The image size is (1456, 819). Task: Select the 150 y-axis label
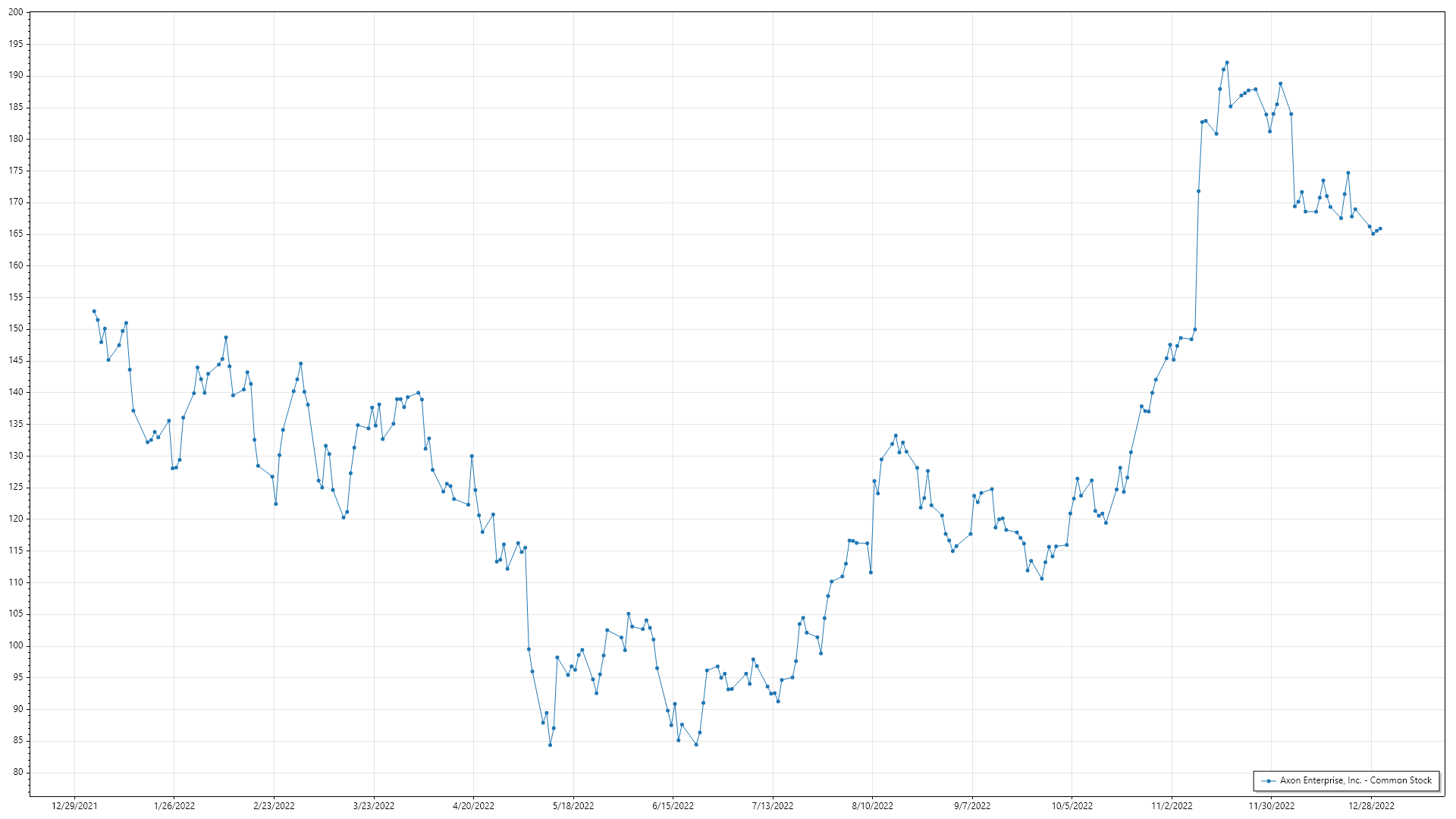pos(16,329)
